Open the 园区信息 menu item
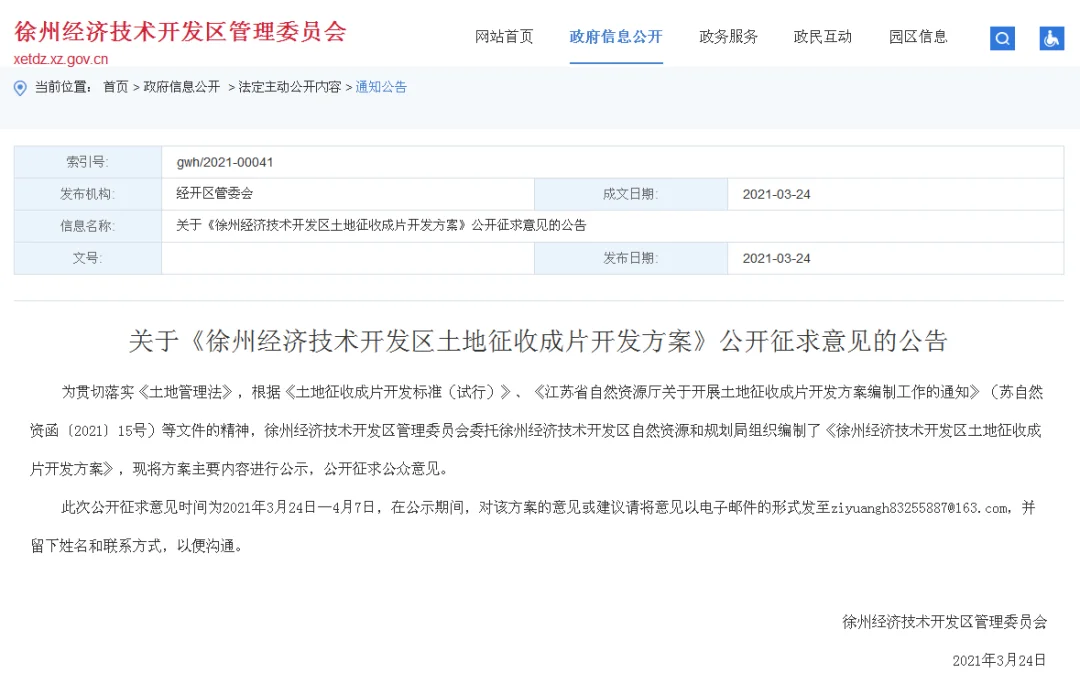 click(x=917, y=37)
